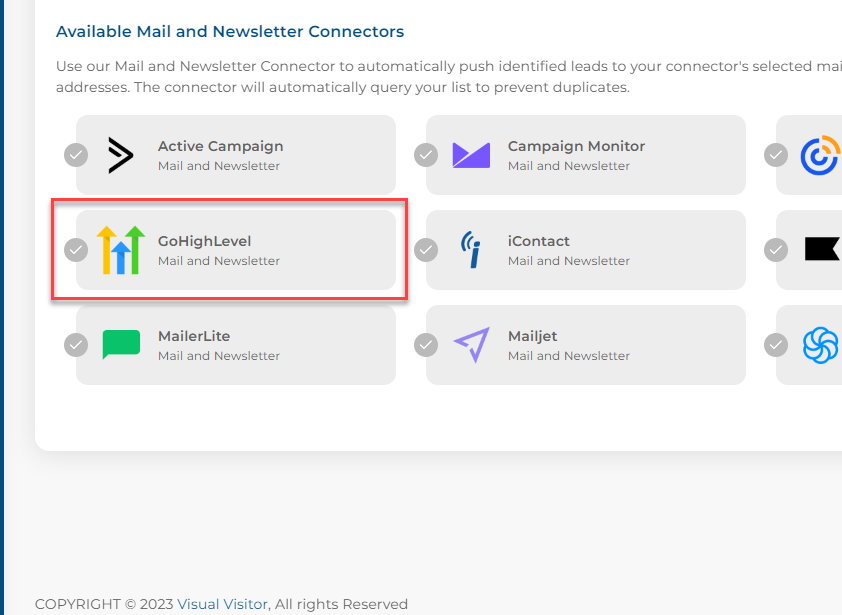
Task: Click the orange and blue circular connector icon
Action: pos(820,155)
